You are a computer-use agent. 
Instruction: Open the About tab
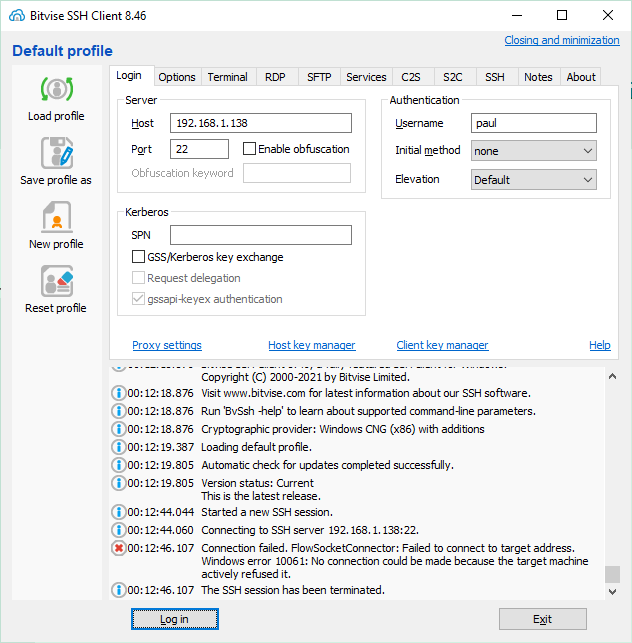point(581,77)
